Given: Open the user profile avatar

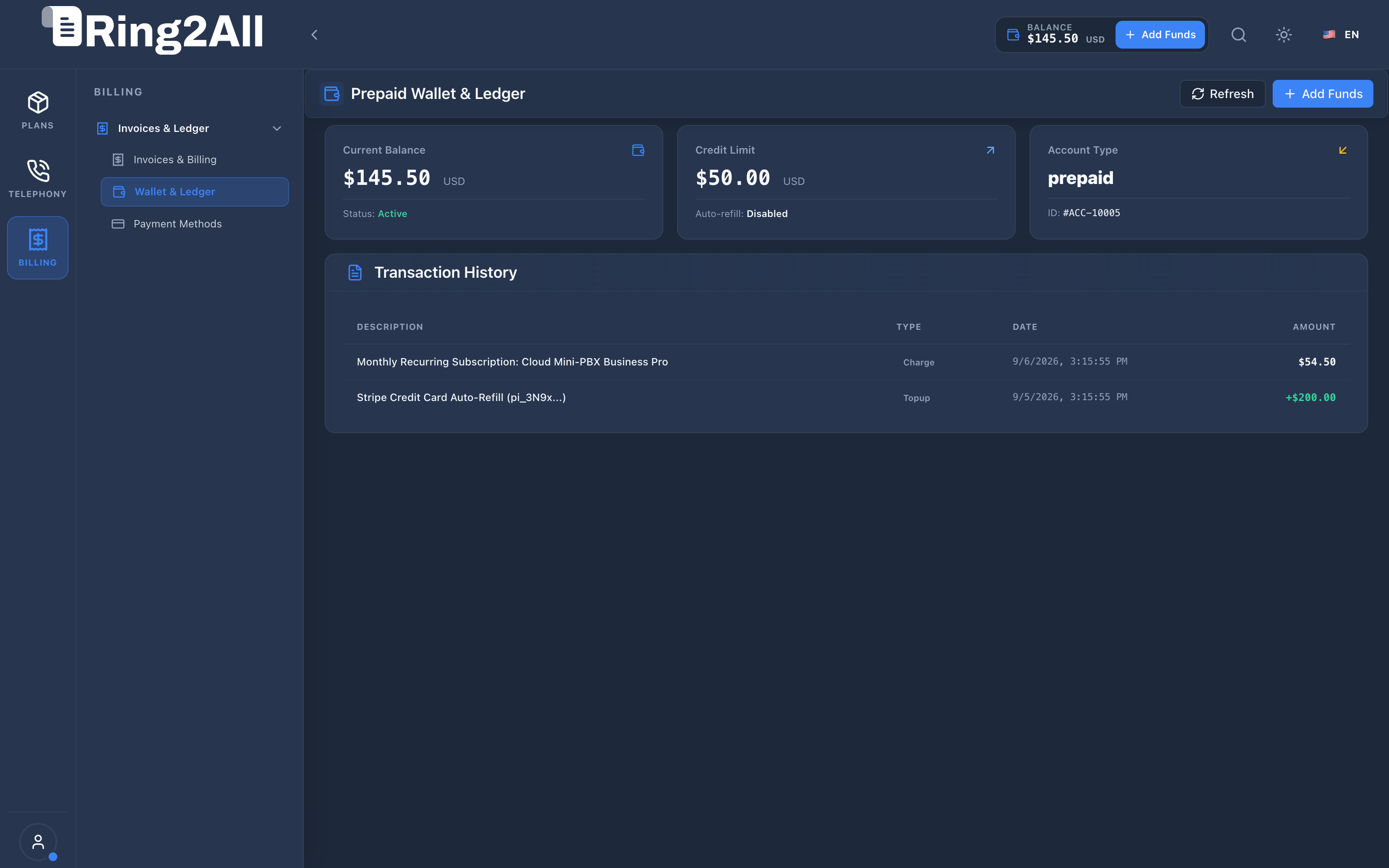Looking at the screenshot, I should coord(38,842).
